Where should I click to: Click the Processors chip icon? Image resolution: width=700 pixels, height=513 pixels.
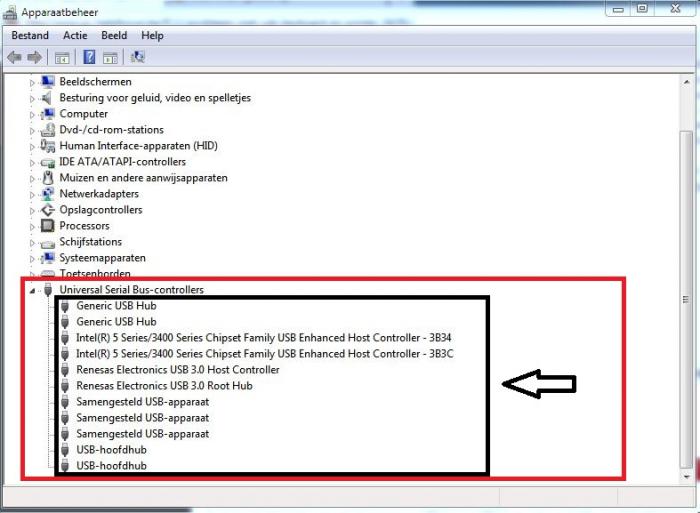(x=47, y=225)
